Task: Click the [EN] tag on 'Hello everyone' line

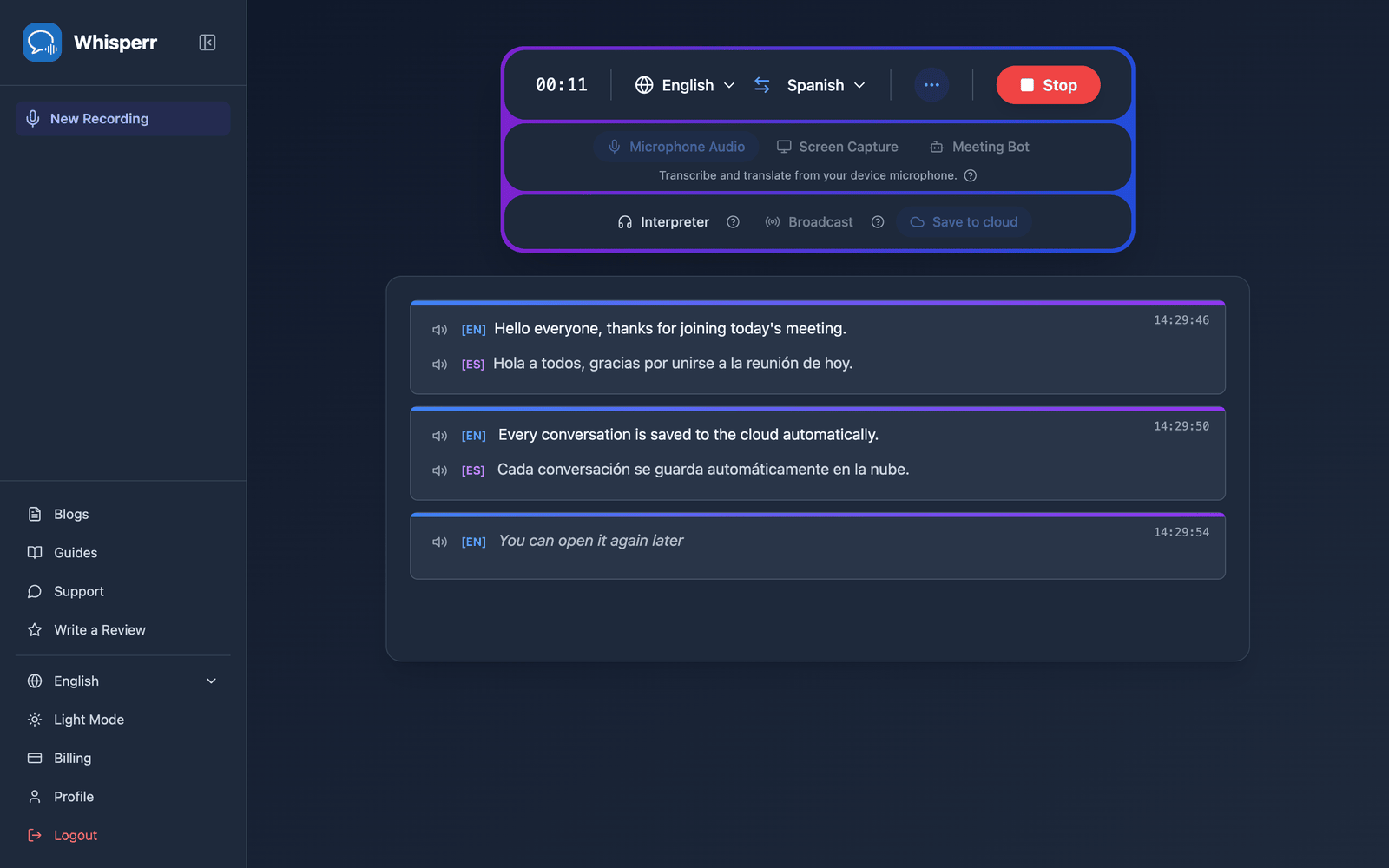Action: 473,330
